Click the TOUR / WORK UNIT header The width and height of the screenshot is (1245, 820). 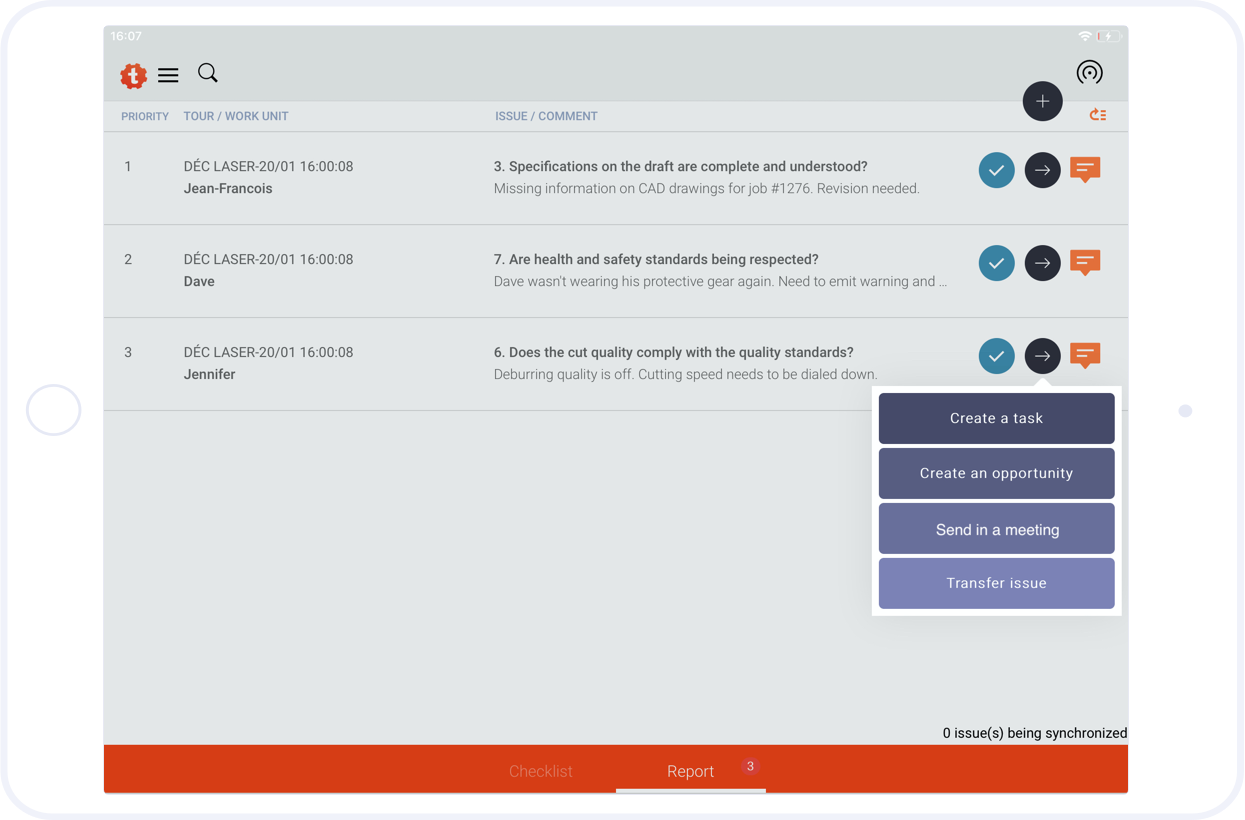click(236, 116)
